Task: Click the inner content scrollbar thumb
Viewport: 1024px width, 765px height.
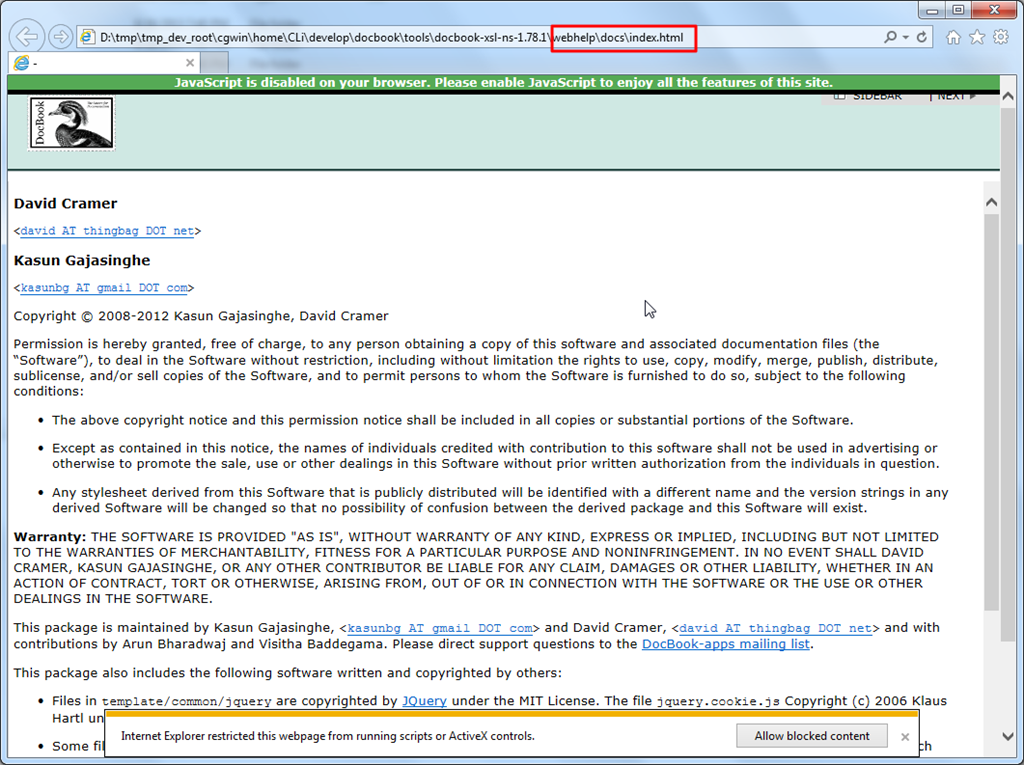Action: click(991, 412)
